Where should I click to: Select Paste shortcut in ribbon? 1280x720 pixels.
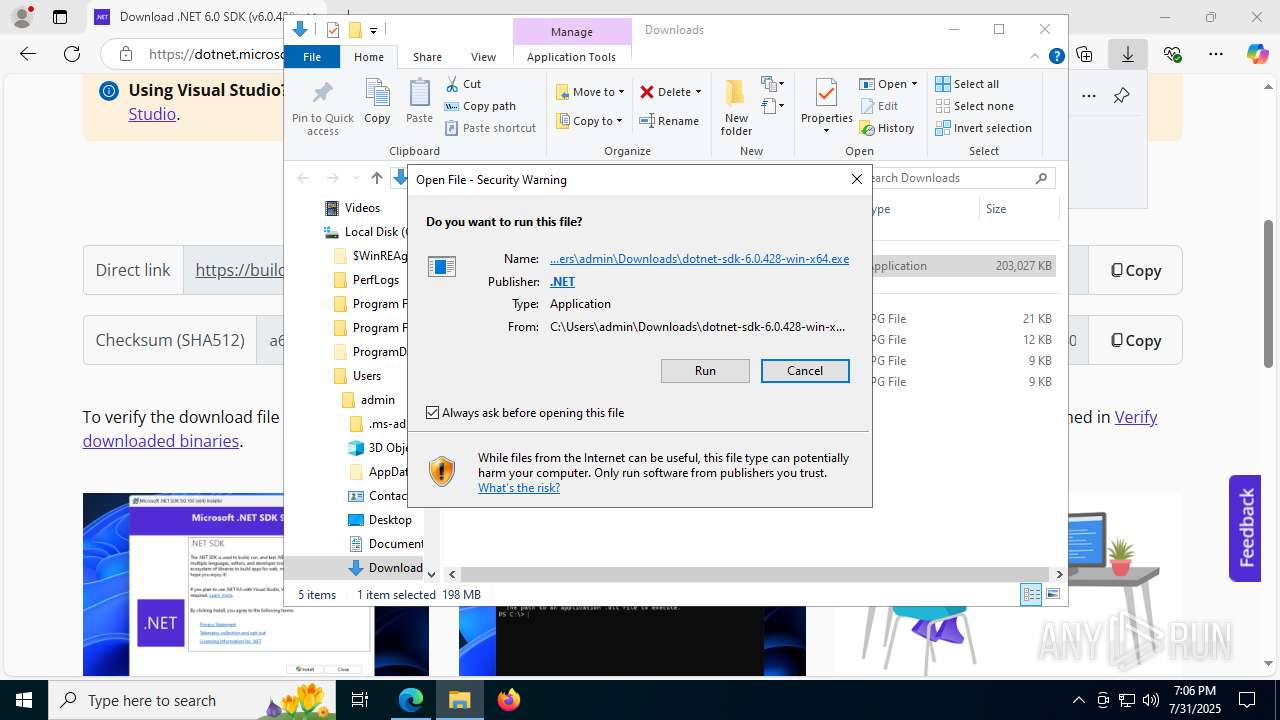point(490,128)
